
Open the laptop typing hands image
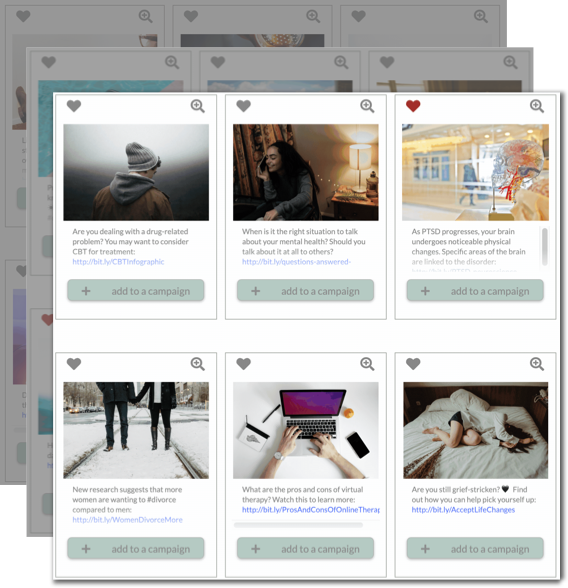(306, 430)
